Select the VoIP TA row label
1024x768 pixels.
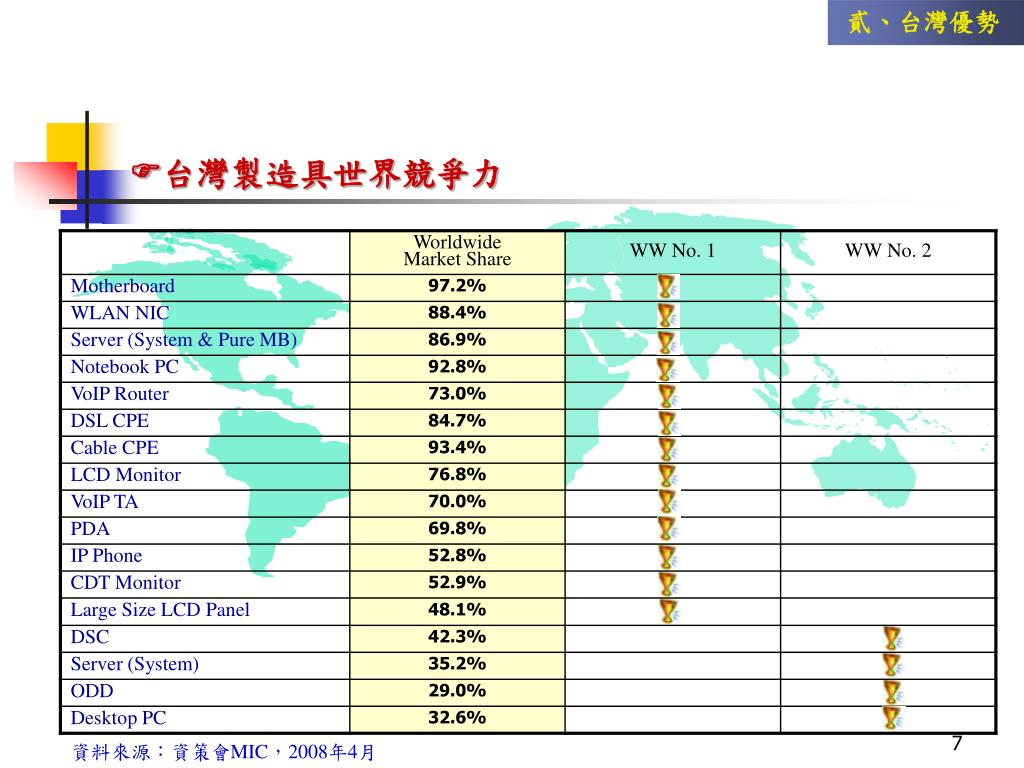point(104,502)
